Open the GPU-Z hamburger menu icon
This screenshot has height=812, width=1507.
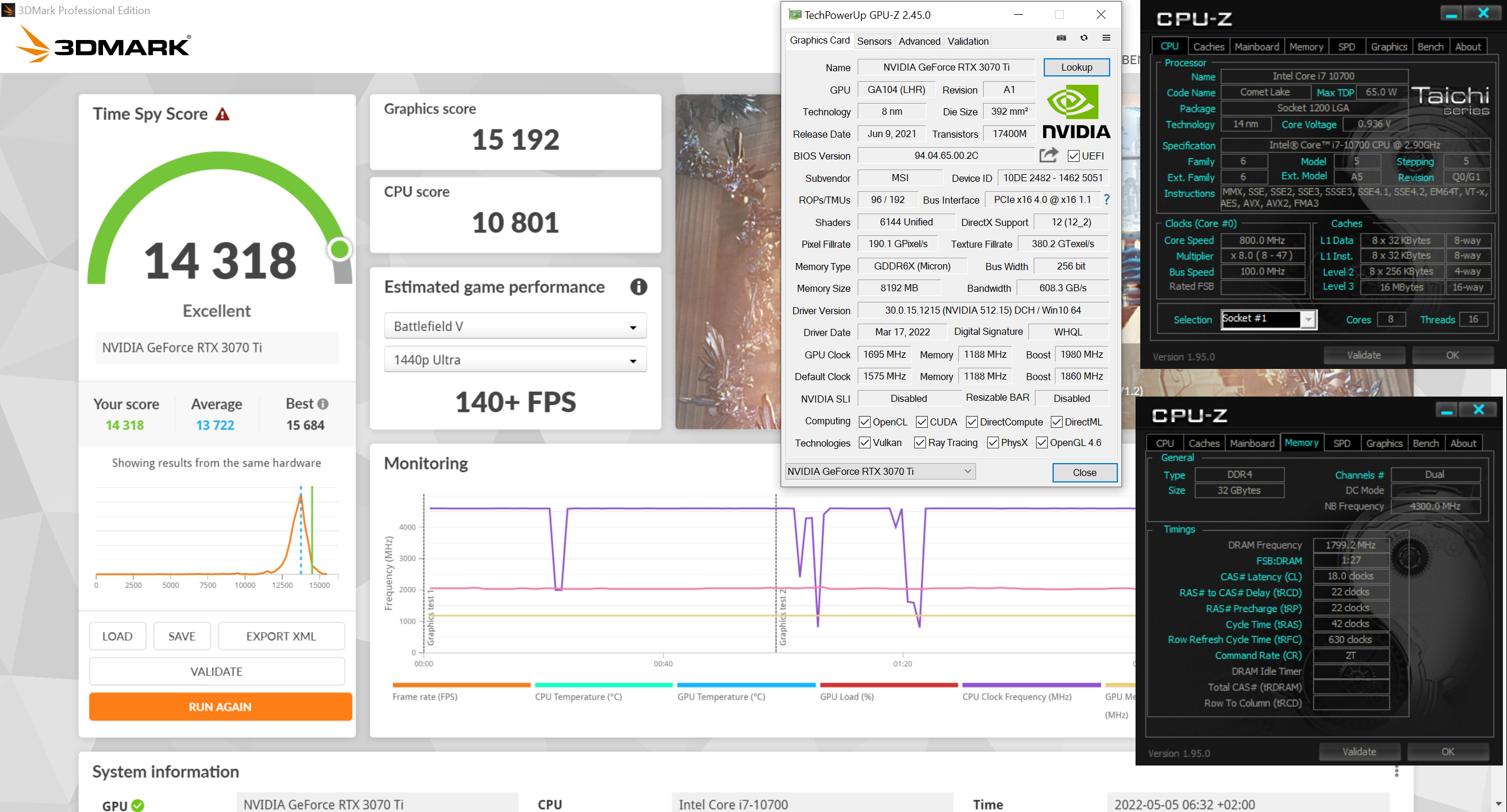[x=1106, y=38]
